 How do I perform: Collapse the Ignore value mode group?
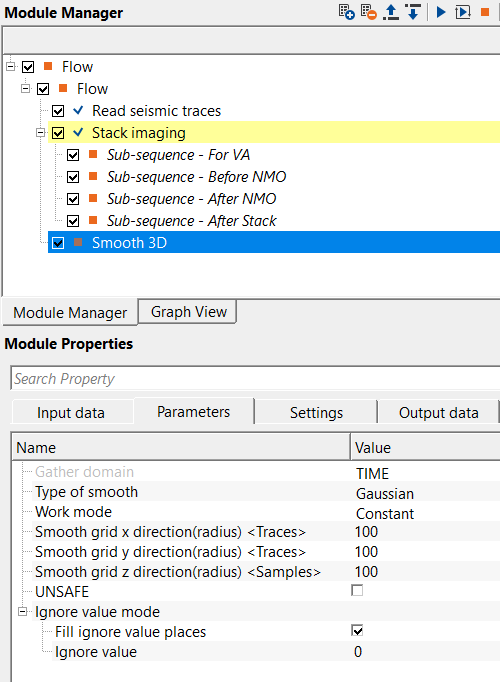point(22,612)
